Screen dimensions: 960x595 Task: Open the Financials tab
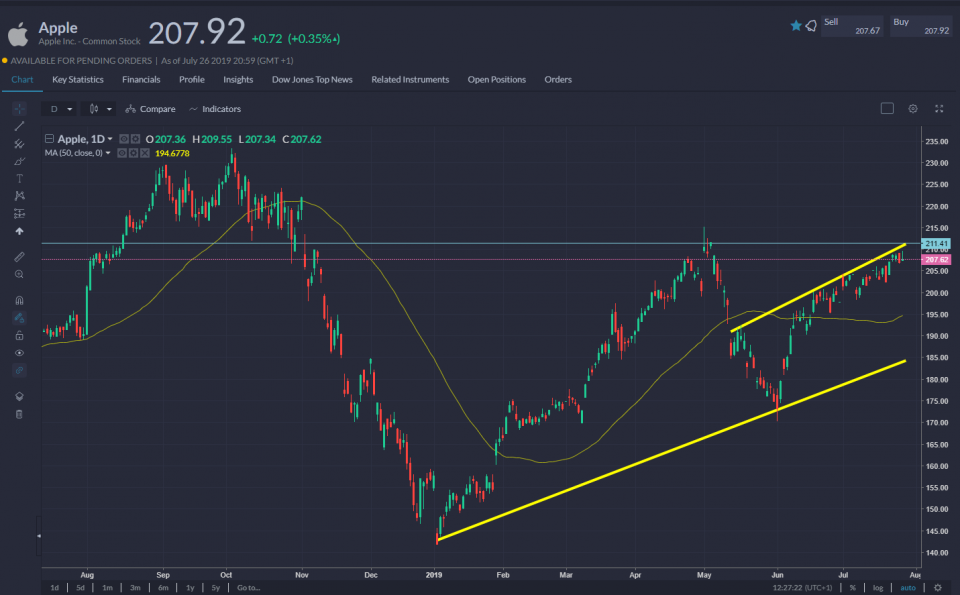click(x=141, y=80)
